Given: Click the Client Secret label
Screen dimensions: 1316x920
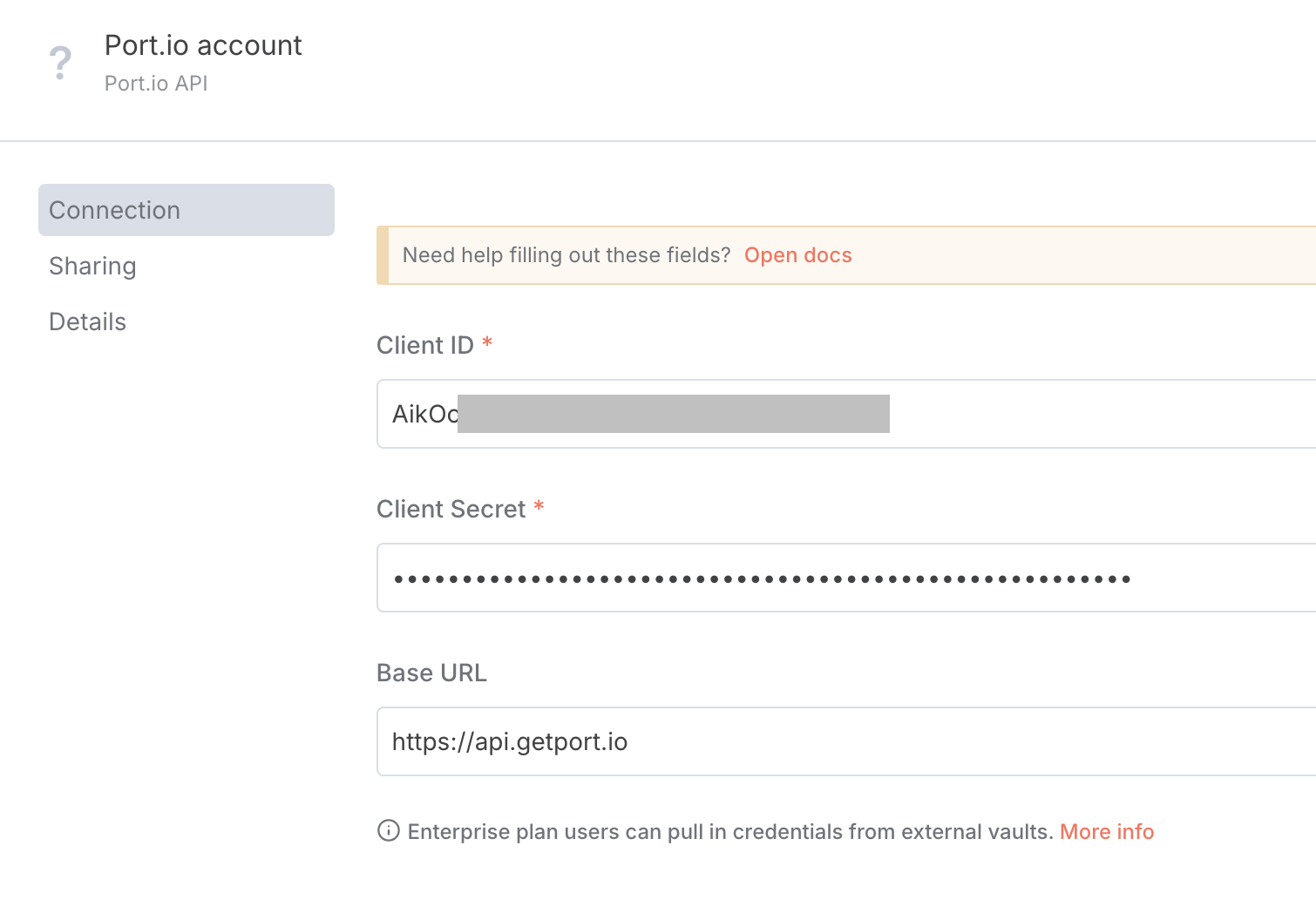Looking at the screenshot, I should tap(451, 509).
